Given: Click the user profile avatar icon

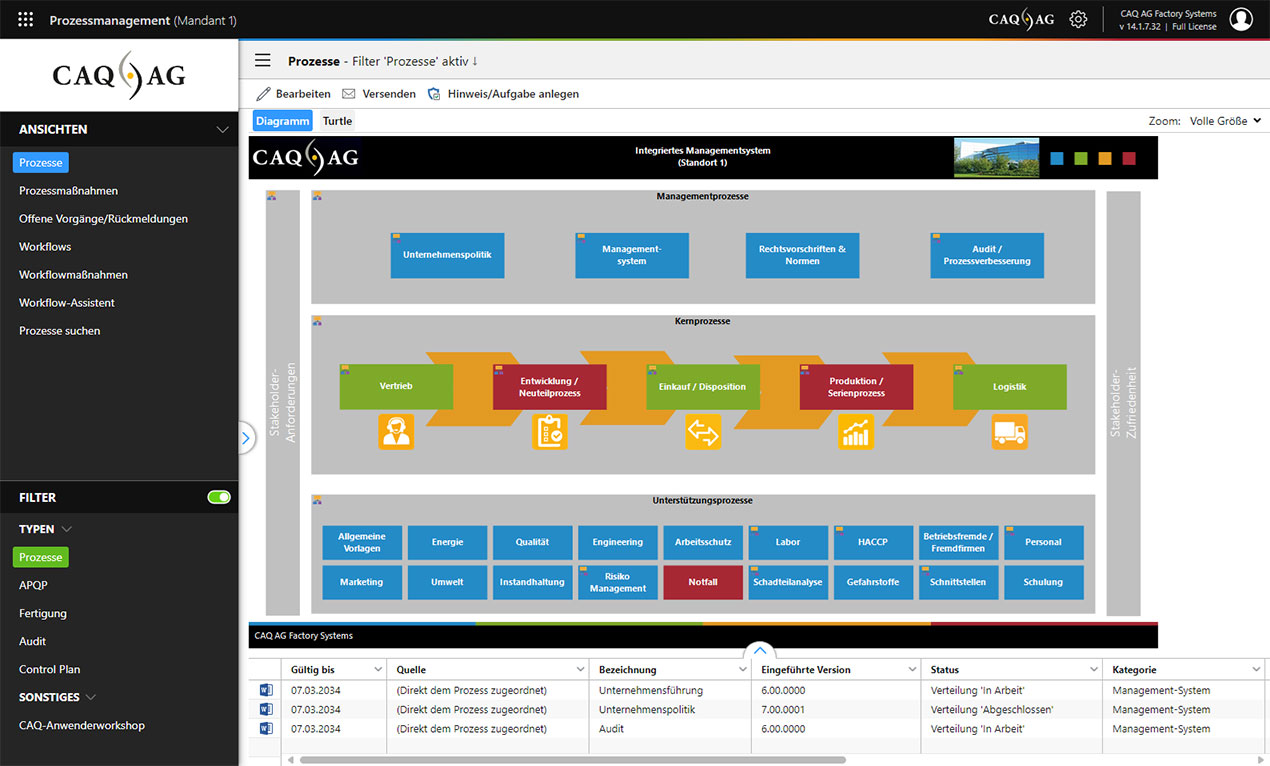Looking at the screenshot, I should tap(1241, 19).
